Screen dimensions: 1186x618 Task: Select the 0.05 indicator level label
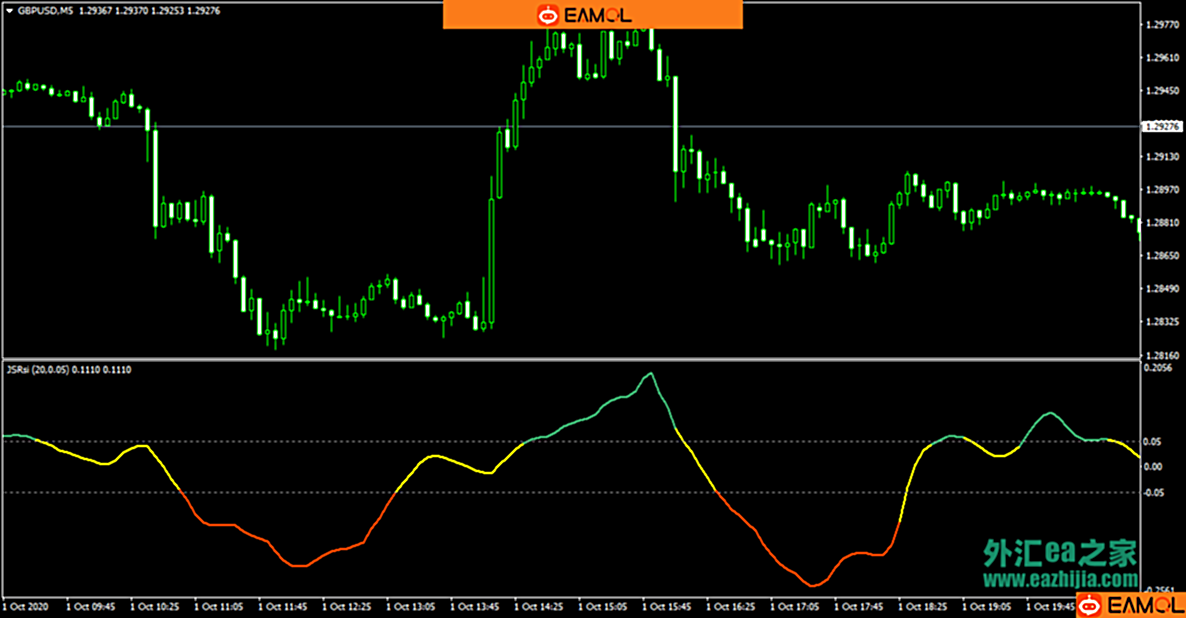tap(1154, 441)
